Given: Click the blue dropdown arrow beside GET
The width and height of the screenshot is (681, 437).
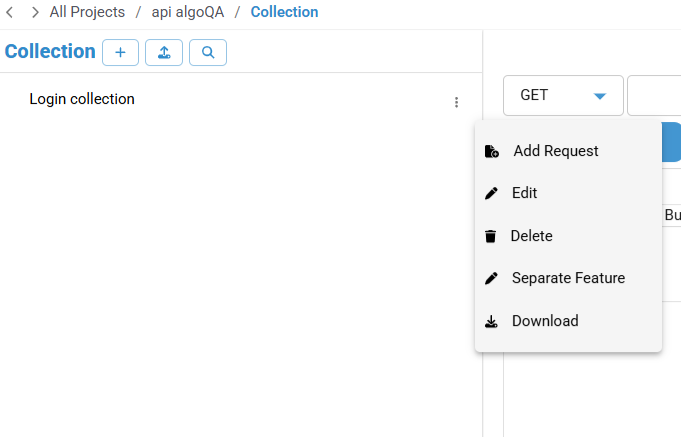Looking at the screenshot, I should click(600, 96).
